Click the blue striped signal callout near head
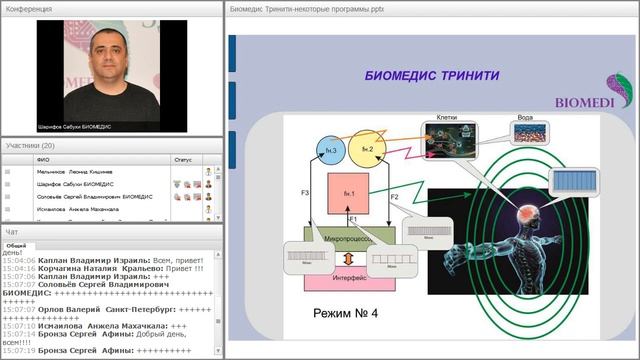 [574, 181]
